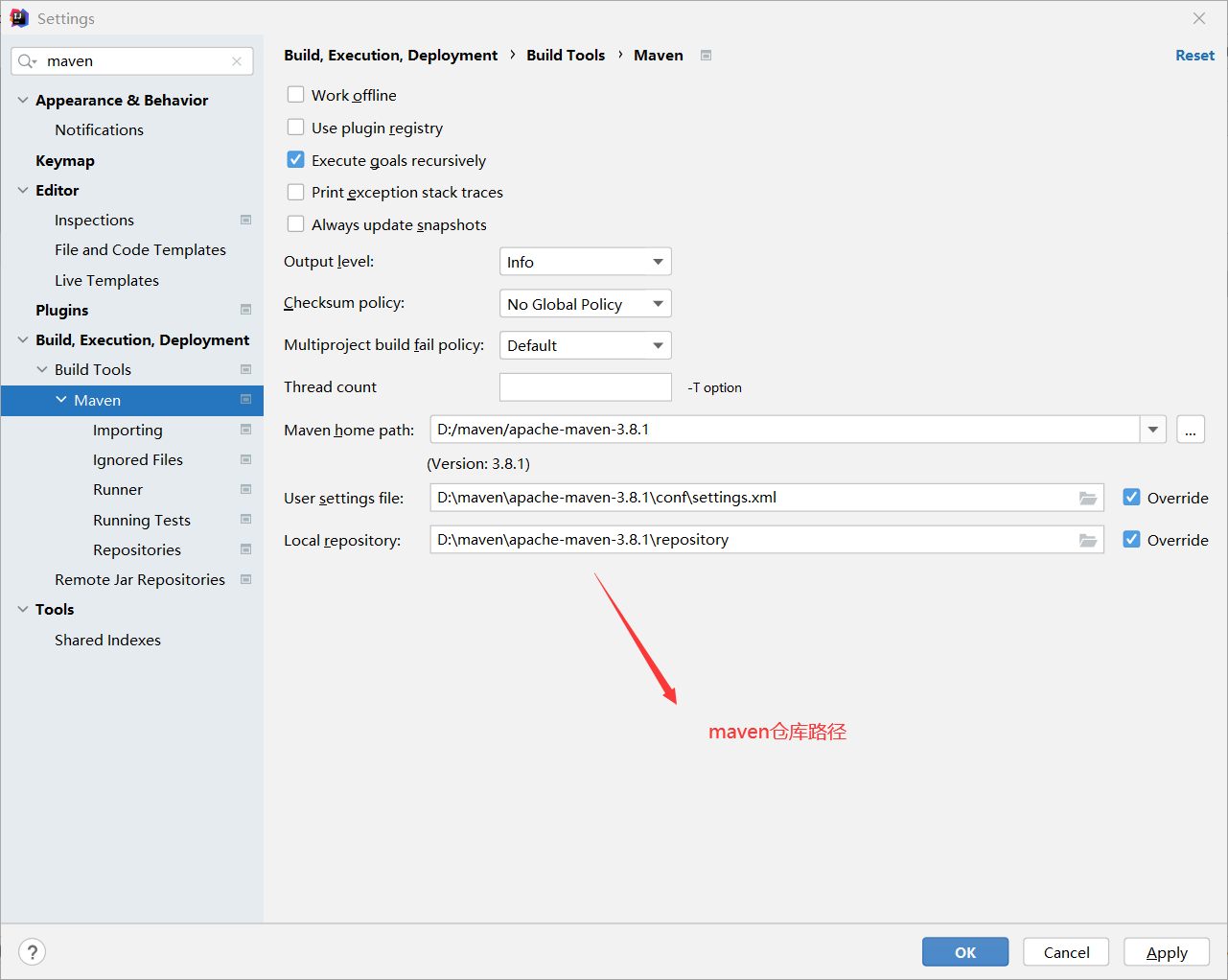Collapse the Build, Execution, Deployment section
The height and width of the screenshot is (980, 1228).
pyautogui.click(x=23, y=339)
